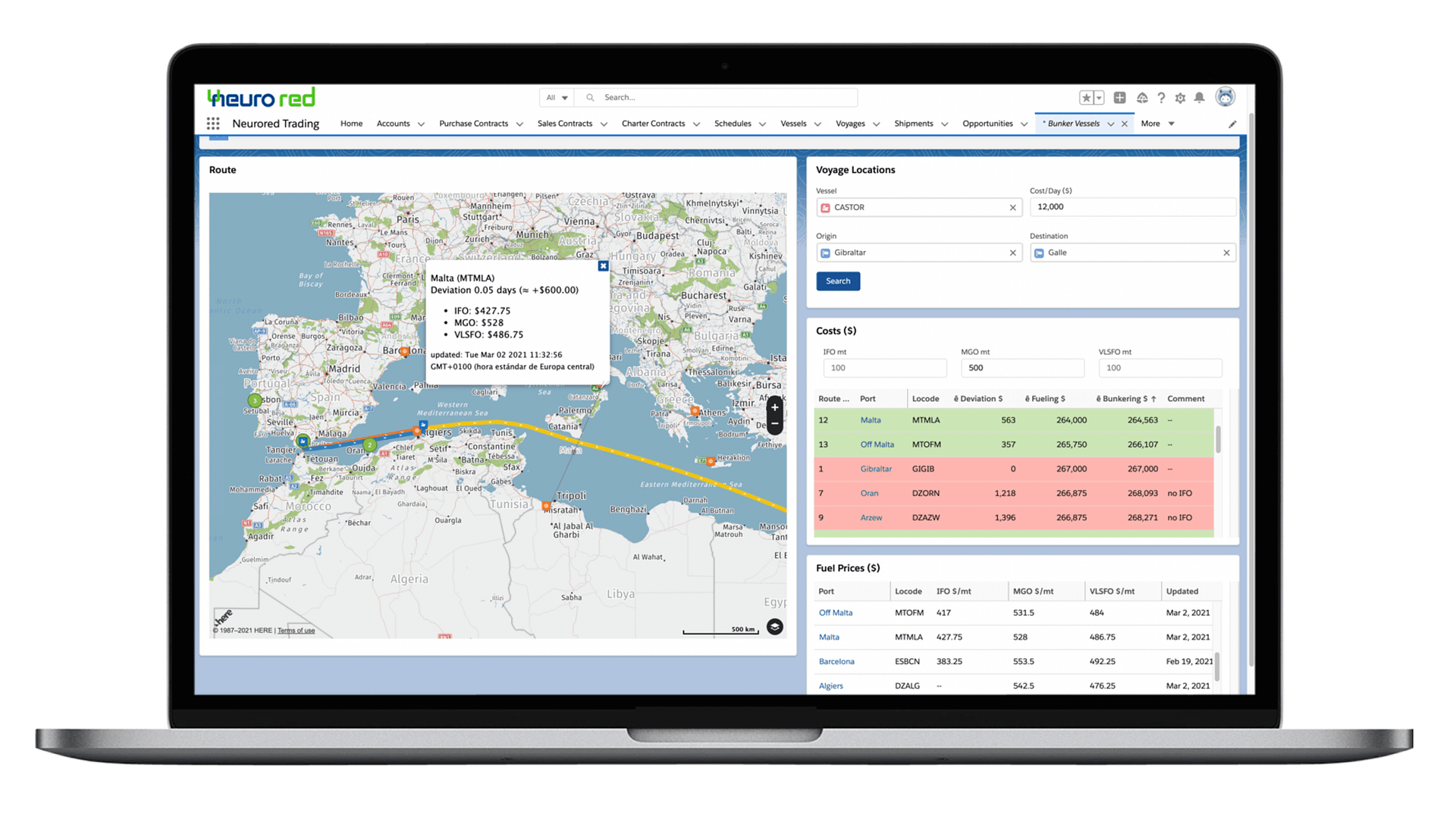Click the Search button in Voyage Locations

(838, 281)
